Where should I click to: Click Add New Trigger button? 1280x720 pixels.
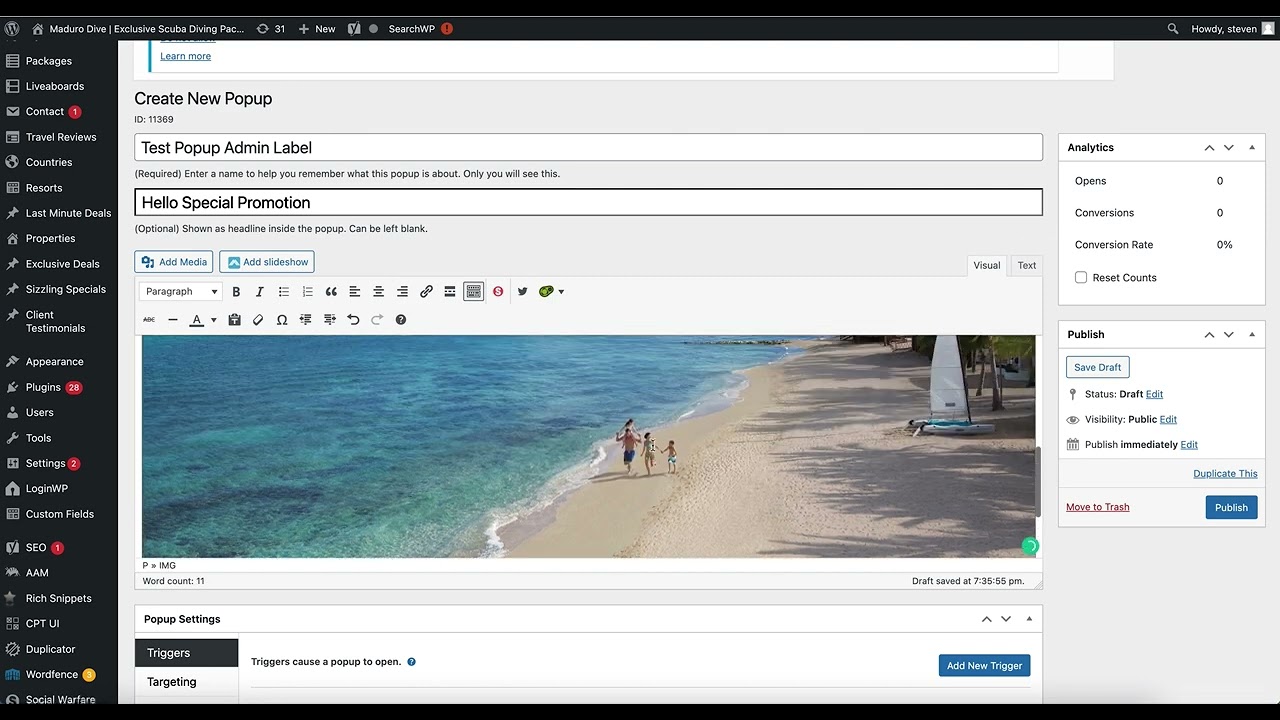pos(984,666)
